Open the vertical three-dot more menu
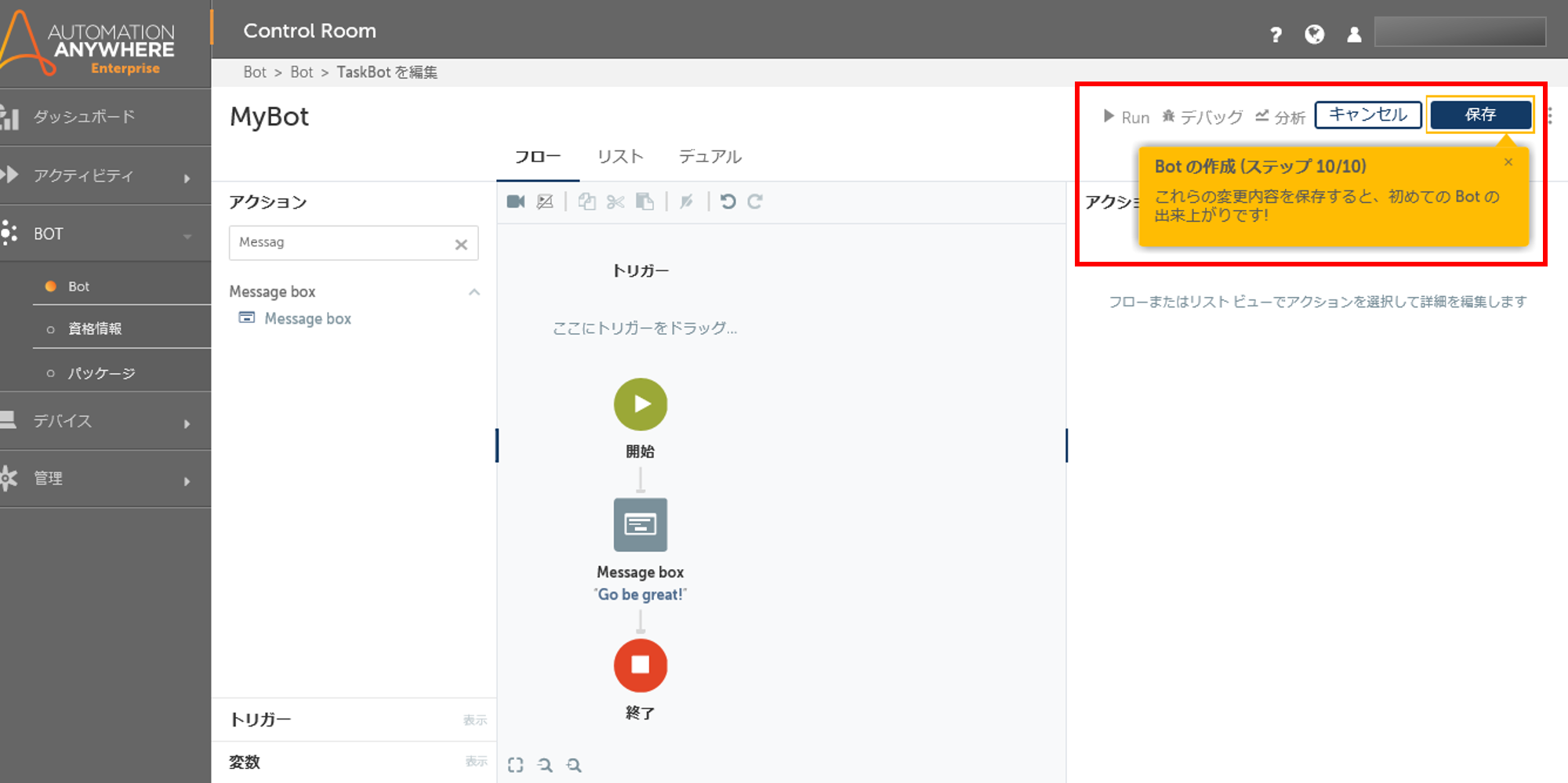1568x783 pixels. 1550,116
